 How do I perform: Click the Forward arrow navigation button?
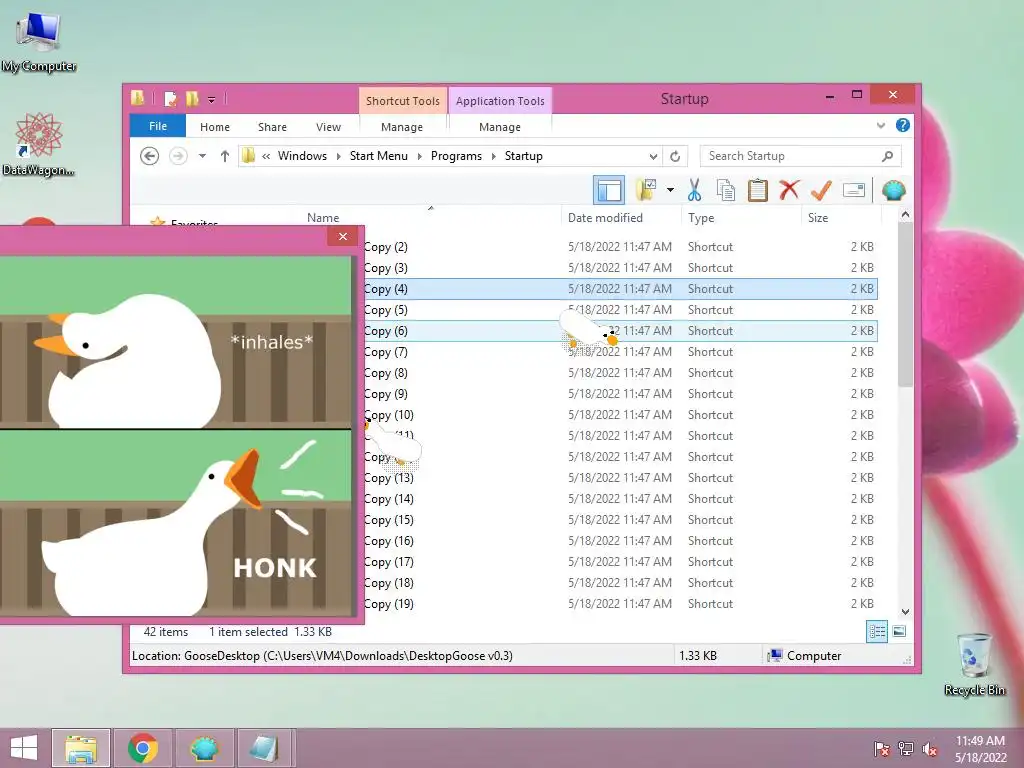click(x=178, y=156)
